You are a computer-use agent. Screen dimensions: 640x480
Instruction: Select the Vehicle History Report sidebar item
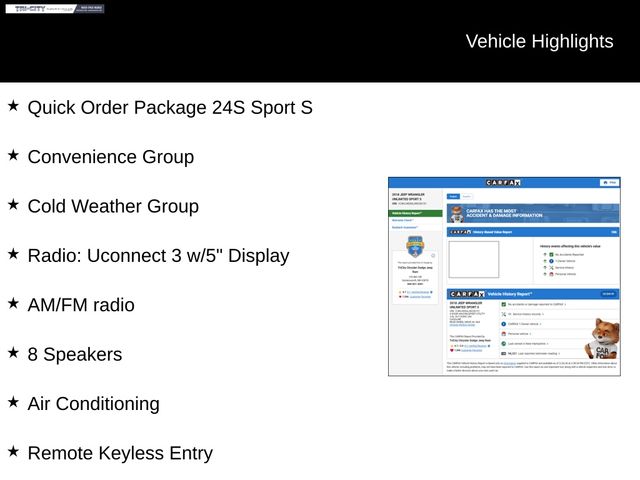coord(415,213)
